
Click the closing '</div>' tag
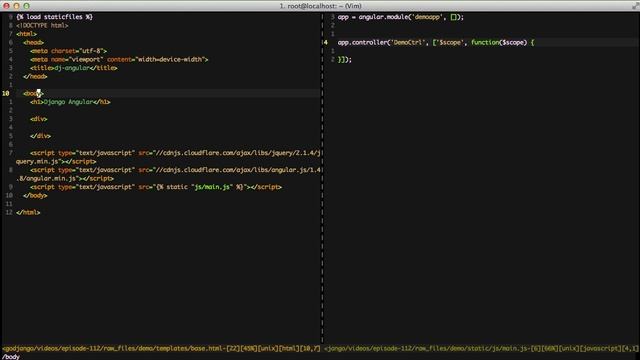click(x=40, y=136)
